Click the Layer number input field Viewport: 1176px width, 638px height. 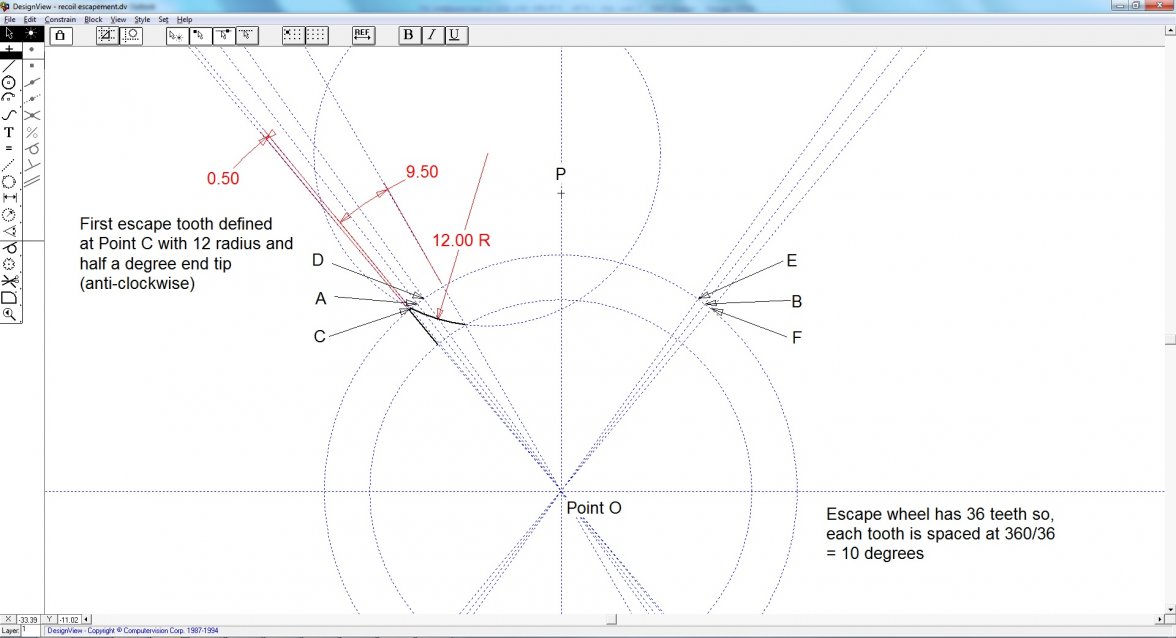32,631
